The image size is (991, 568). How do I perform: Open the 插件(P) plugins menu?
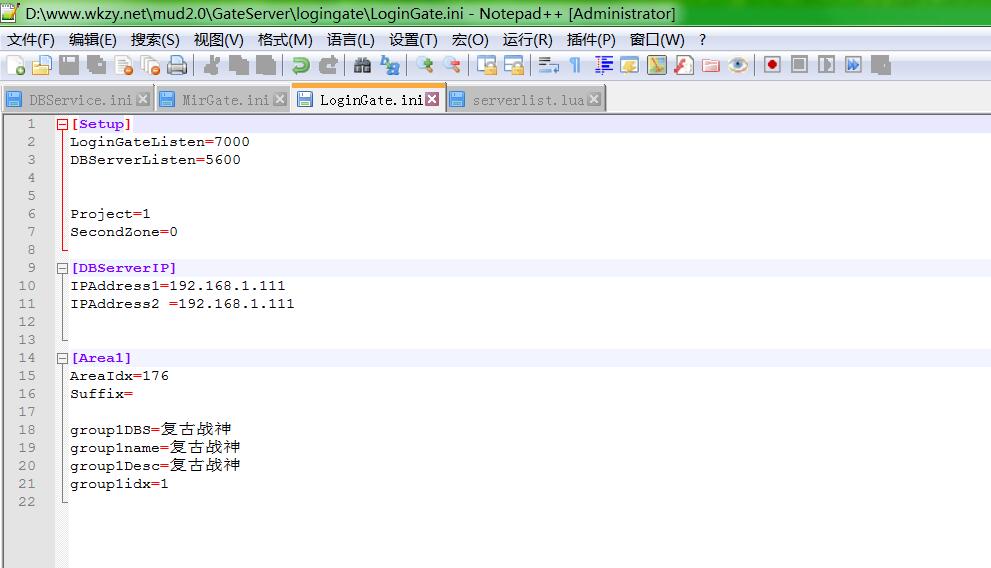pyautogui.click(x=591, y=40)
